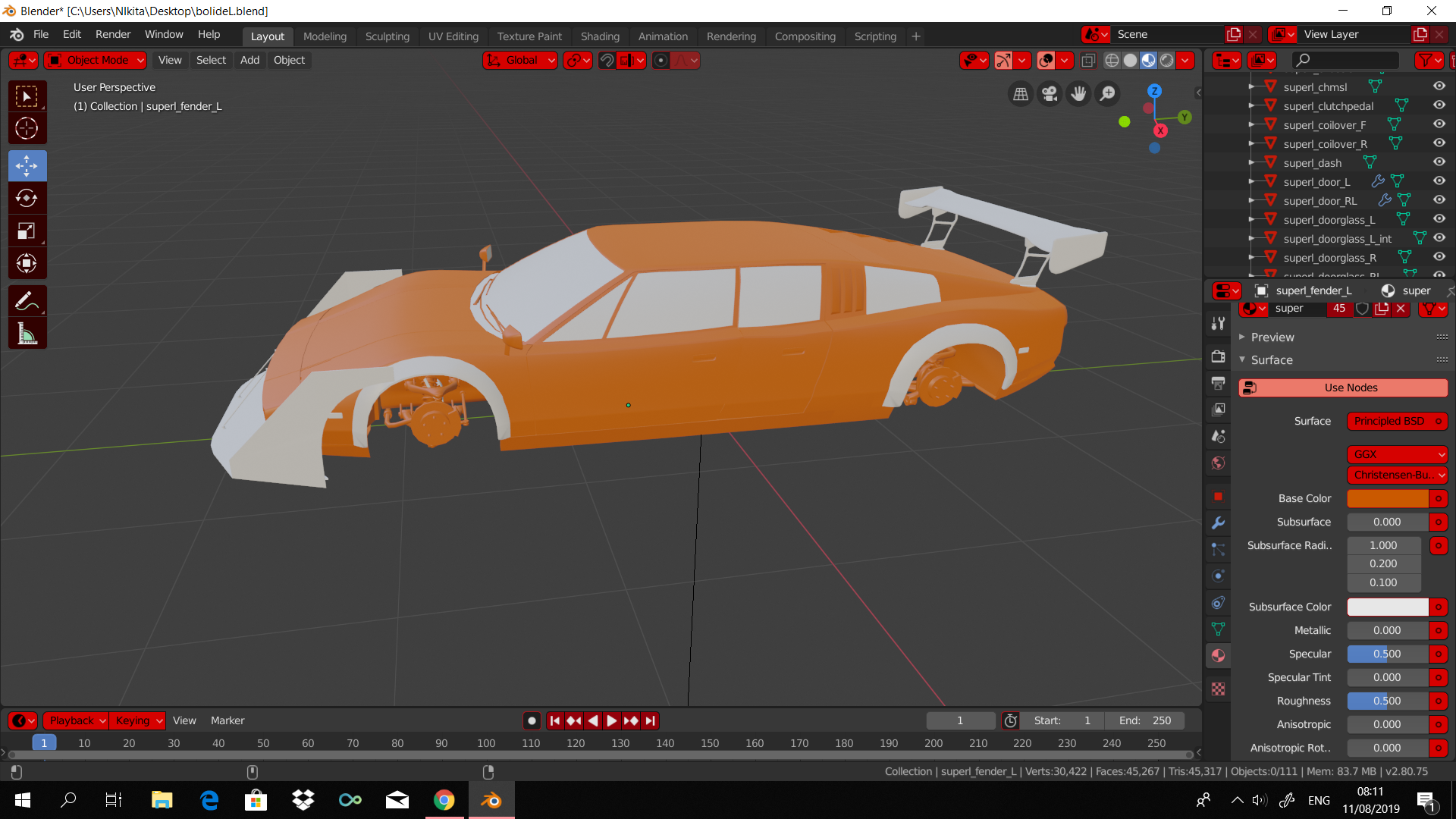Select the Move tool in toolbar
This screenshot has width=1456, height=819.
pyautogui.click(x=27, y=165)
